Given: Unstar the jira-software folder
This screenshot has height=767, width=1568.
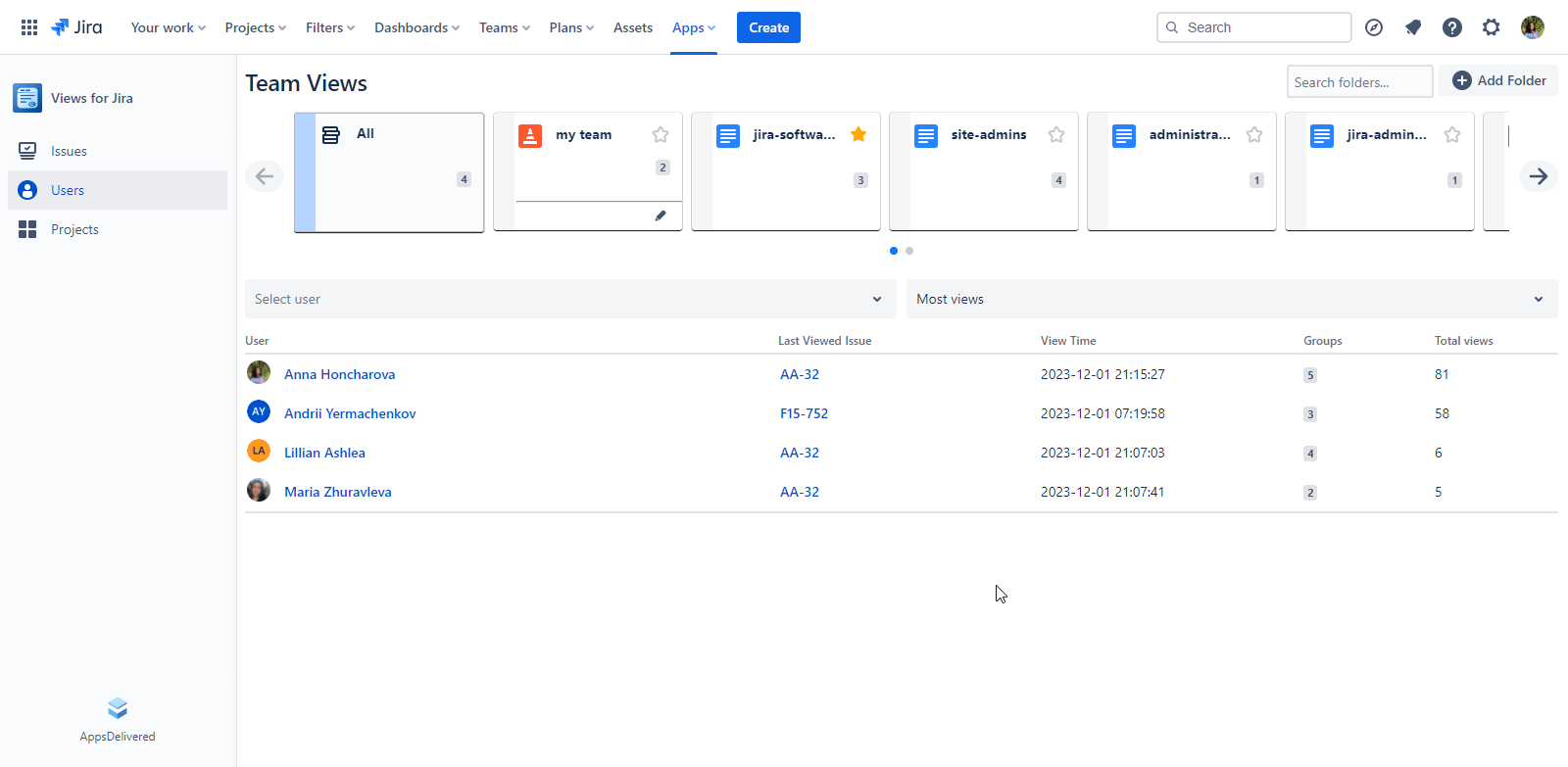Looking at the screenshot, I should (858, 135).
